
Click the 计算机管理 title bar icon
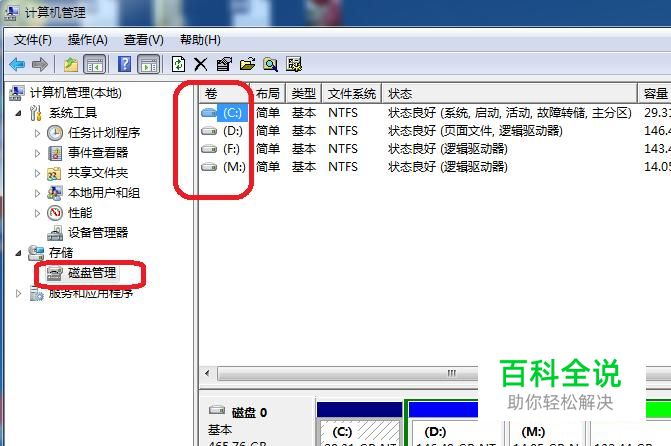(11, 12)
